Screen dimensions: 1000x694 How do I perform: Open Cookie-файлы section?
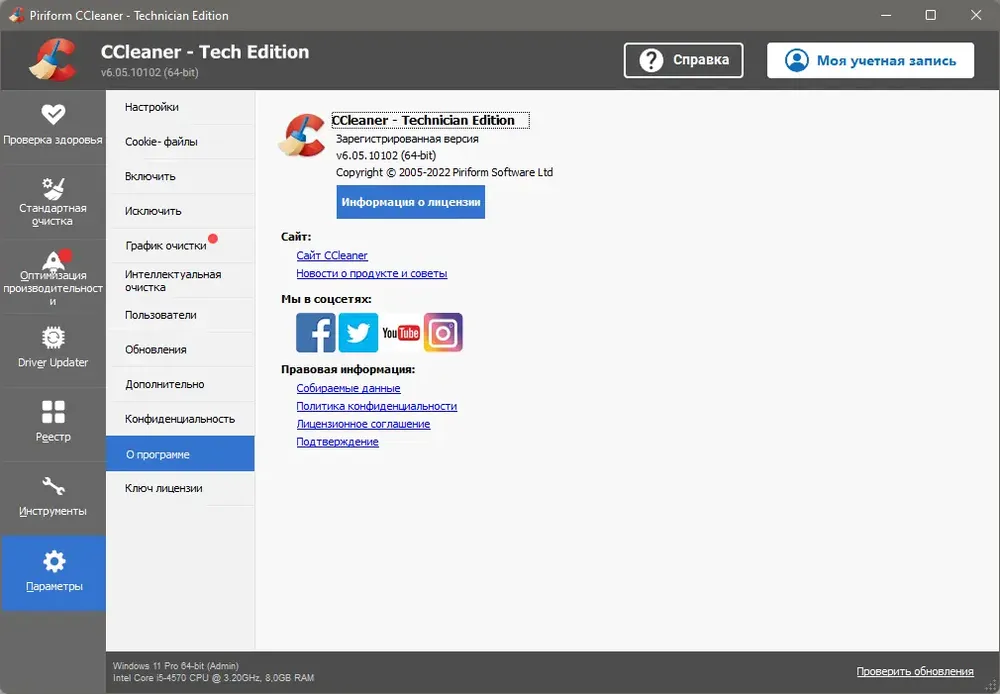click(x=180, y=142)
